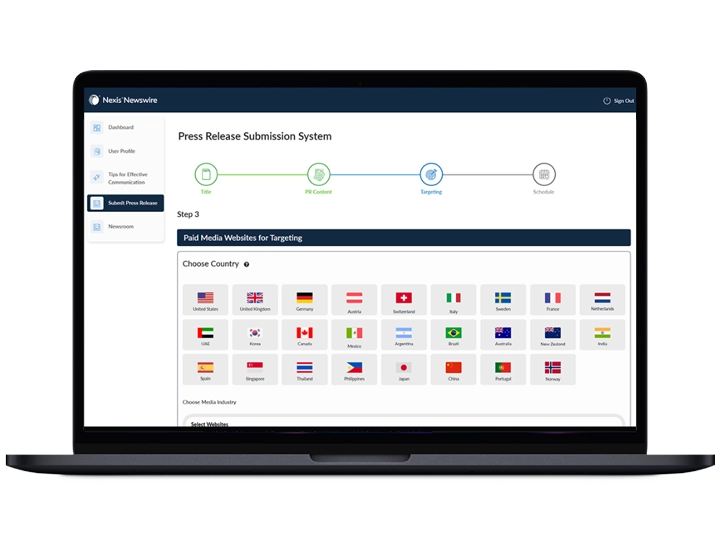Click the Targeting step icon
The image size is (720, 540).
[x=431, y=174]
